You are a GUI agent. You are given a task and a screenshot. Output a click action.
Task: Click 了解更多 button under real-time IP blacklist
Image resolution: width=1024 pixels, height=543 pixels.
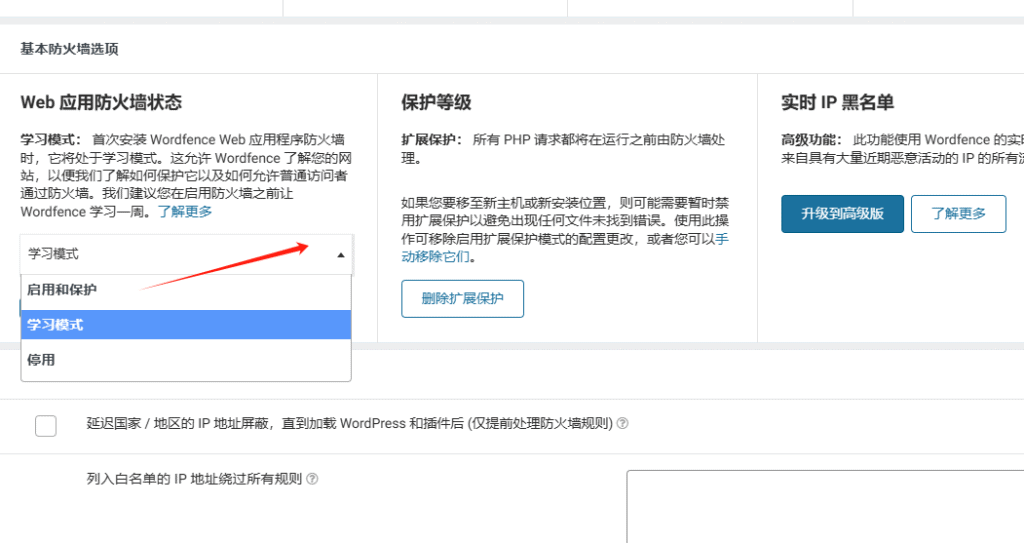click(x=958, y=214)
